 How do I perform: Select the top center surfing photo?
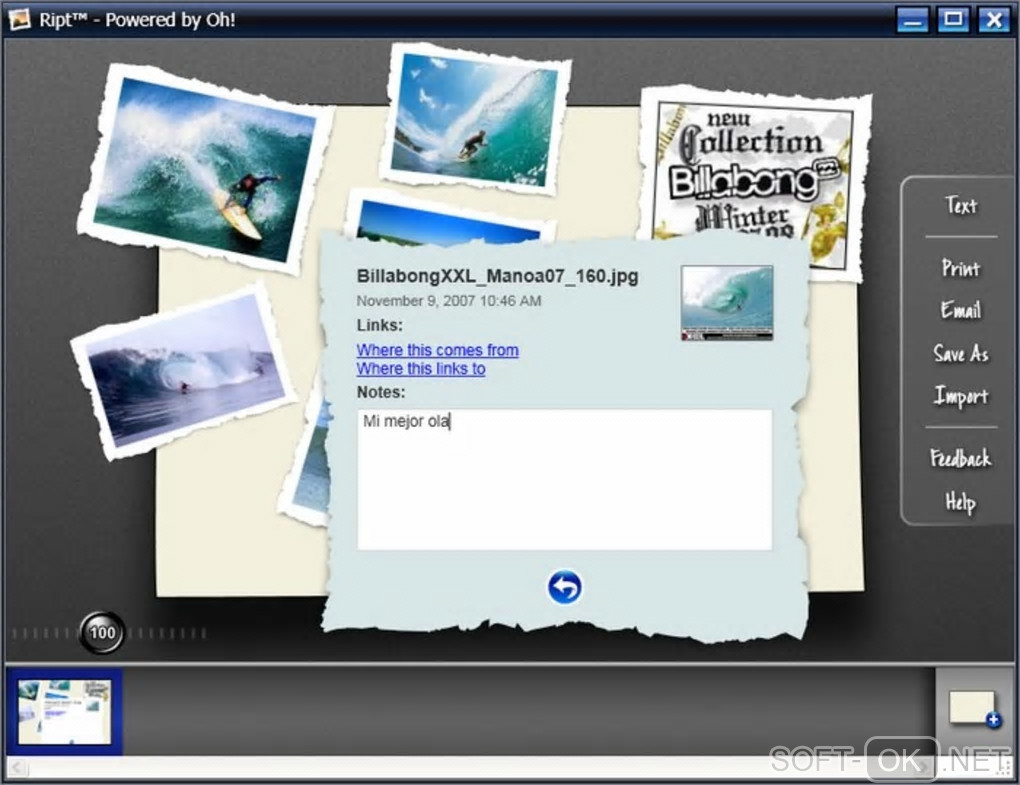click(475, 118)
